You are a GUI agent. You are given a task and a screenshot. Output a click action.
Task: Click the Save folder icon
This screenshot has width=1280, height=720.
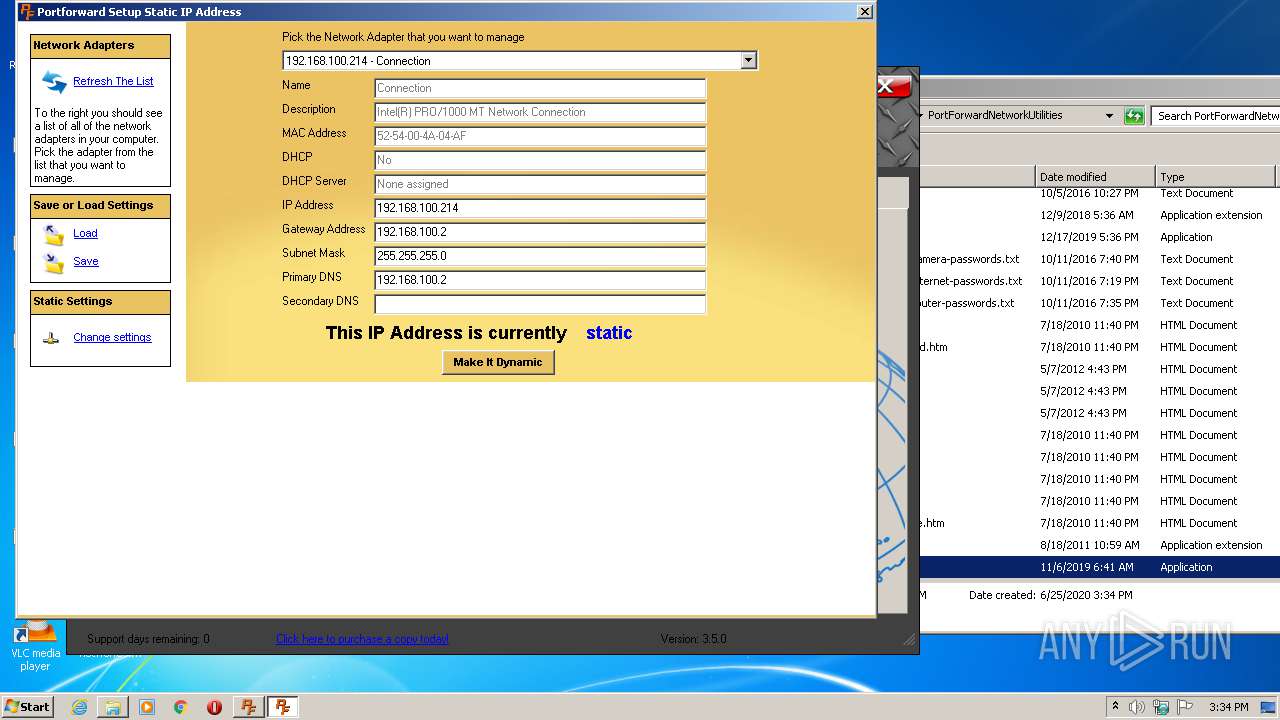[x=54, y=262]
